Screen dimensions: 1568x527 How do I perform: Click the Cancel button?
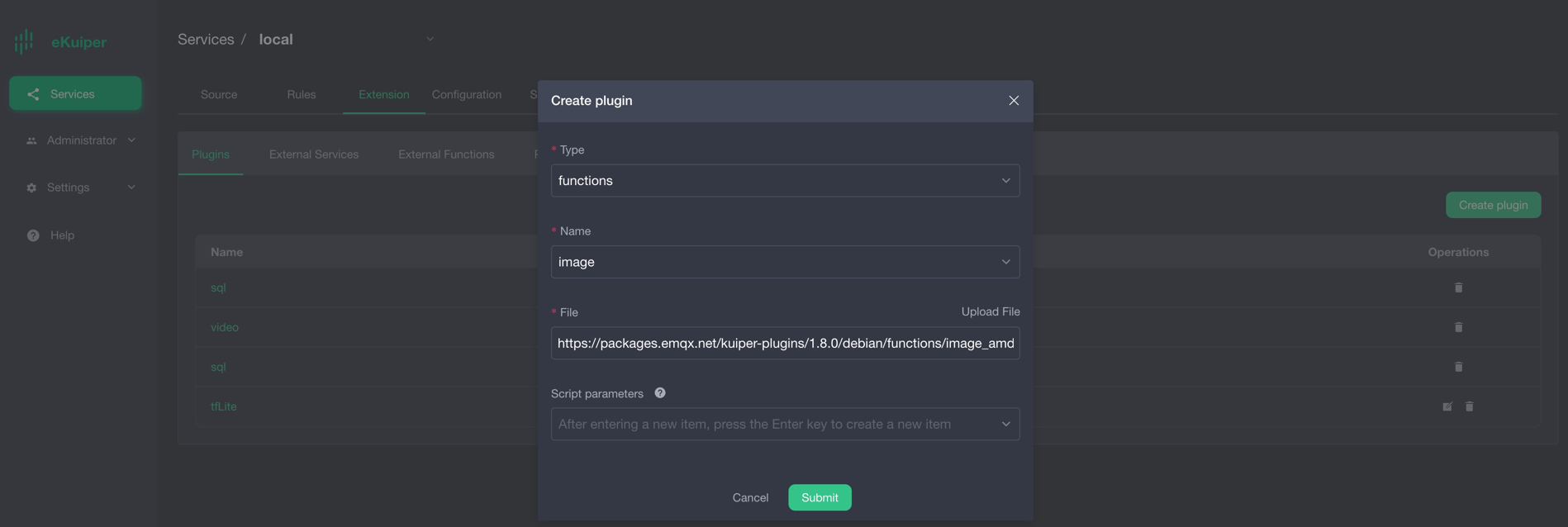coord(750,497)
